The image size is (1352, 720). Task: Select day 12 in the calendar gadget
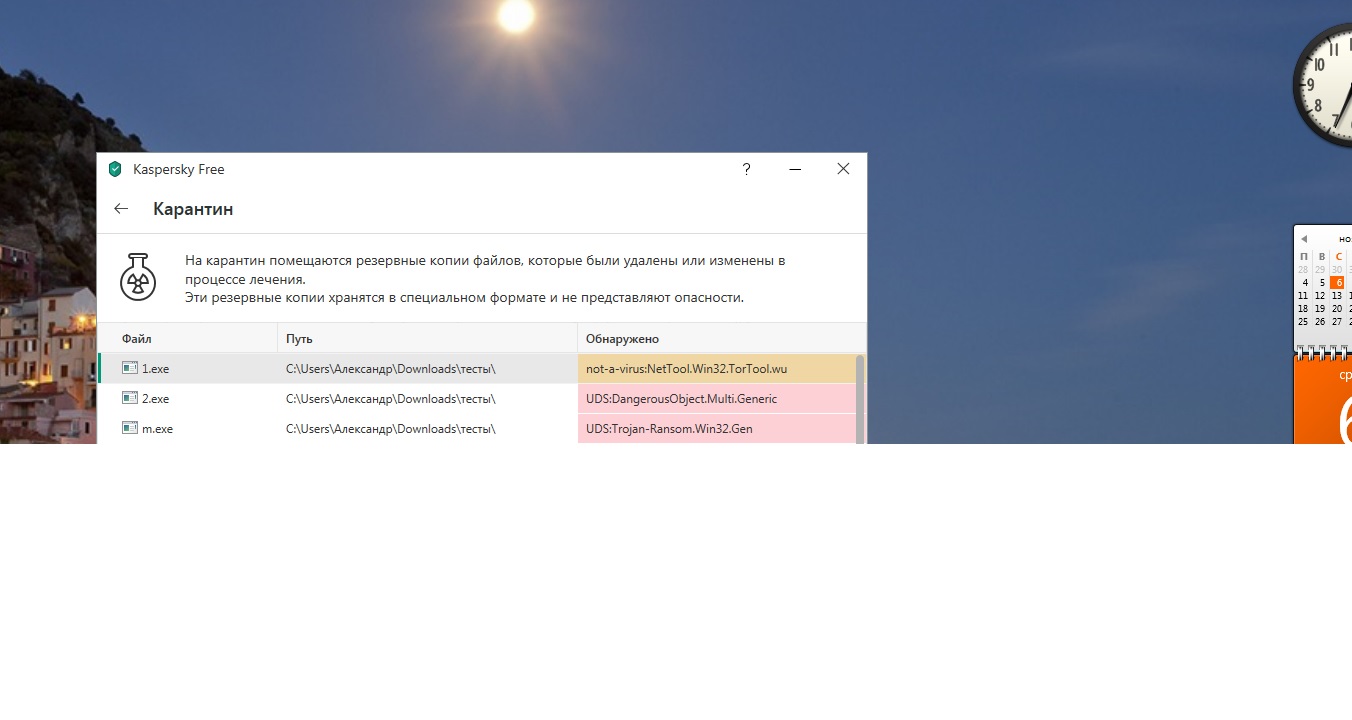[1320, 296]
